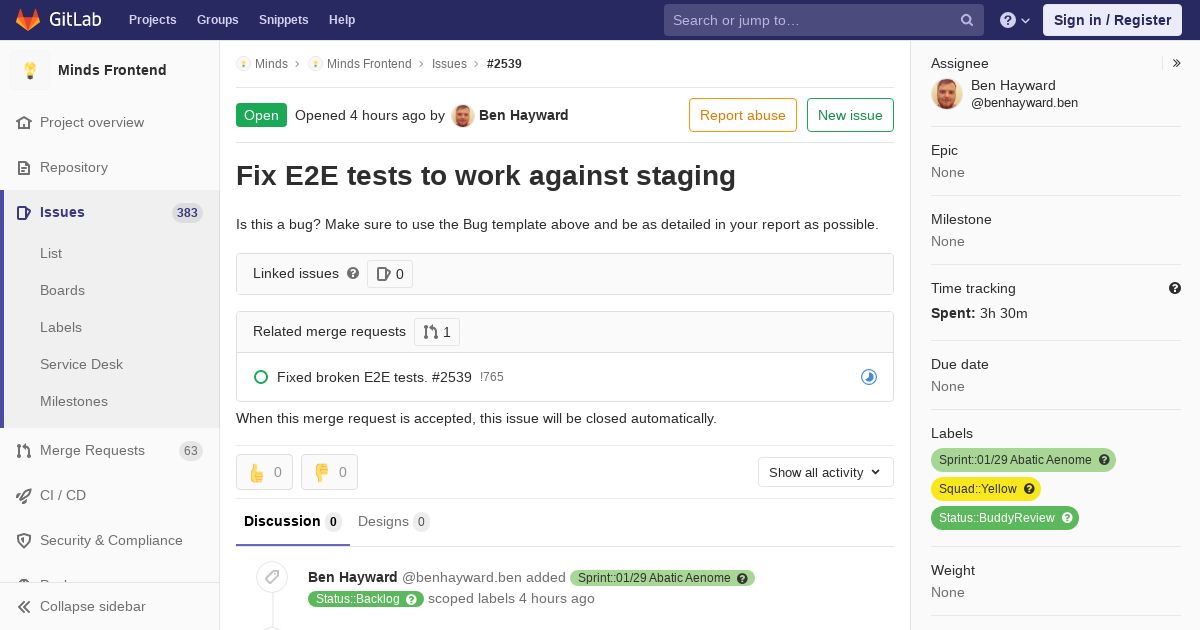Open the Fixed broken E2E tests merge request
Image resolution: width=1200 pixels, height=630 pixels.
[x=374, y=377]
